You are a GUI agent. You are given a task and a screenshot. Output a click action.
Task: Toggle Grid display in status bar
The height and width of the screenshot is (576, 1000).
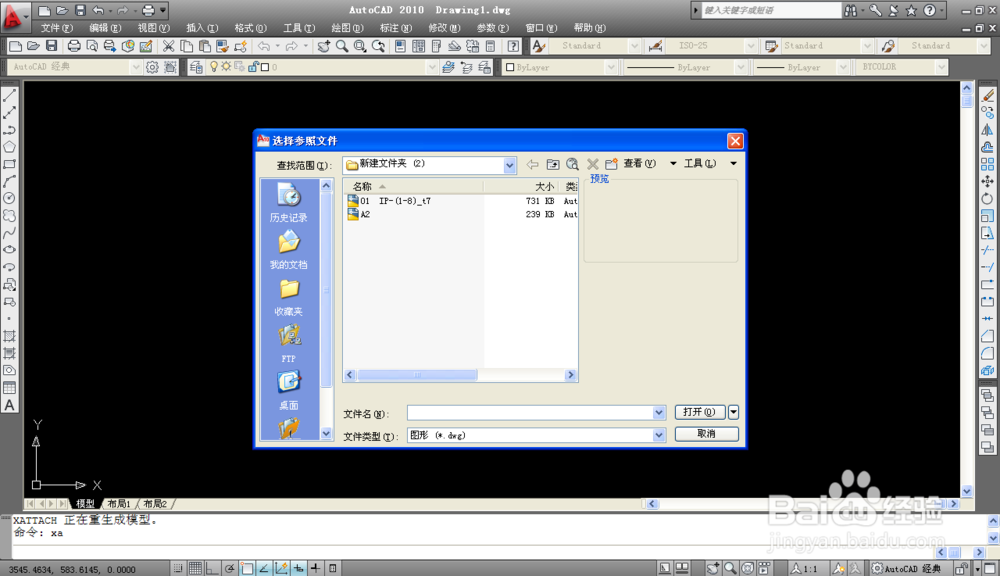(195, 568)
